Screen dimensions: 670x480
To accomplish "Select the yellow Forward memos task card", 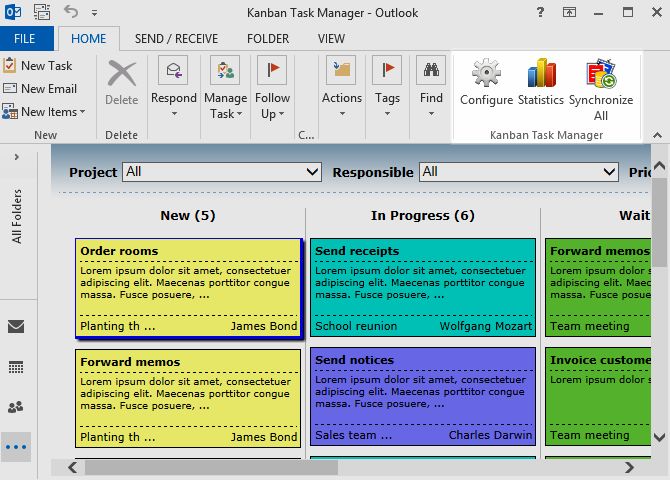I will 188,398.
